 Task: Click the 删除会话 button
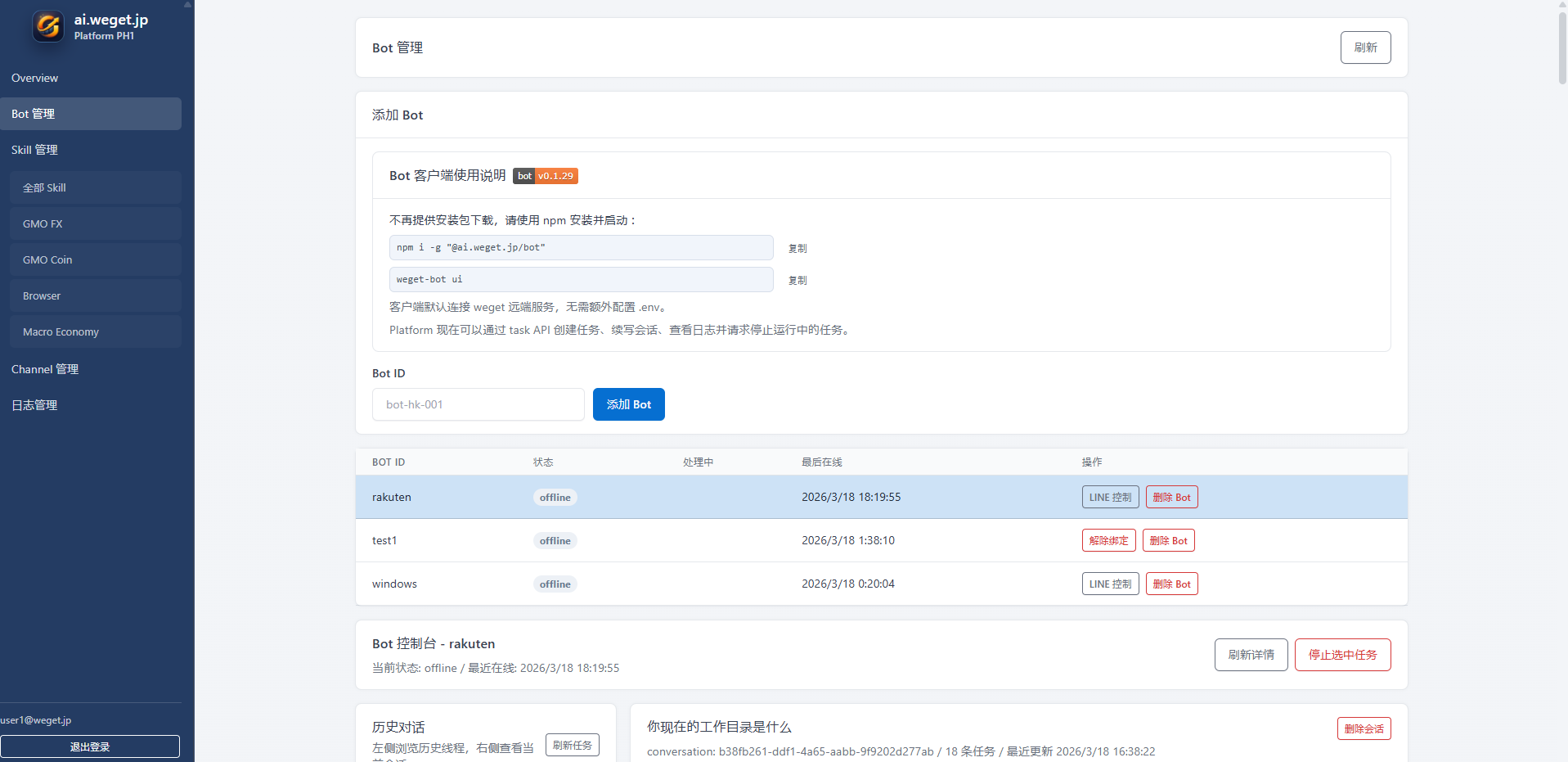click(1364, 728)
